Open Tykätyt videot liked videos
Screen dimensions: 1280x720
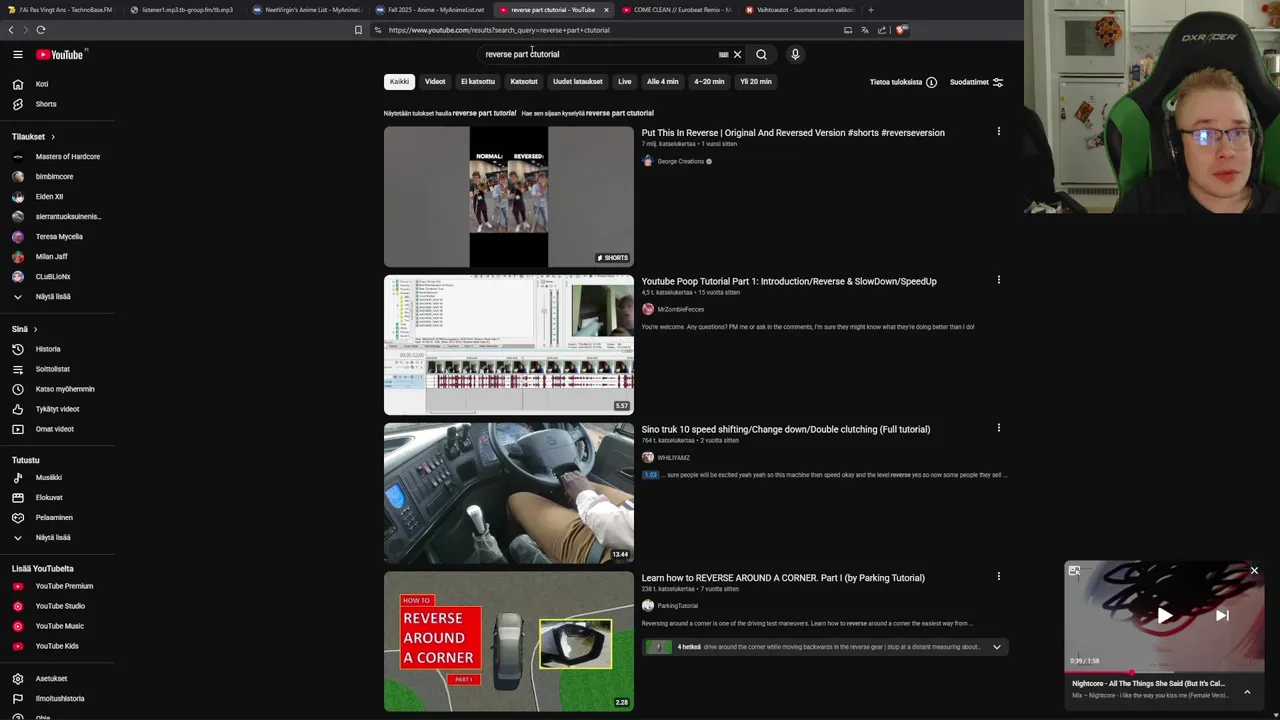tap(57, 409)
